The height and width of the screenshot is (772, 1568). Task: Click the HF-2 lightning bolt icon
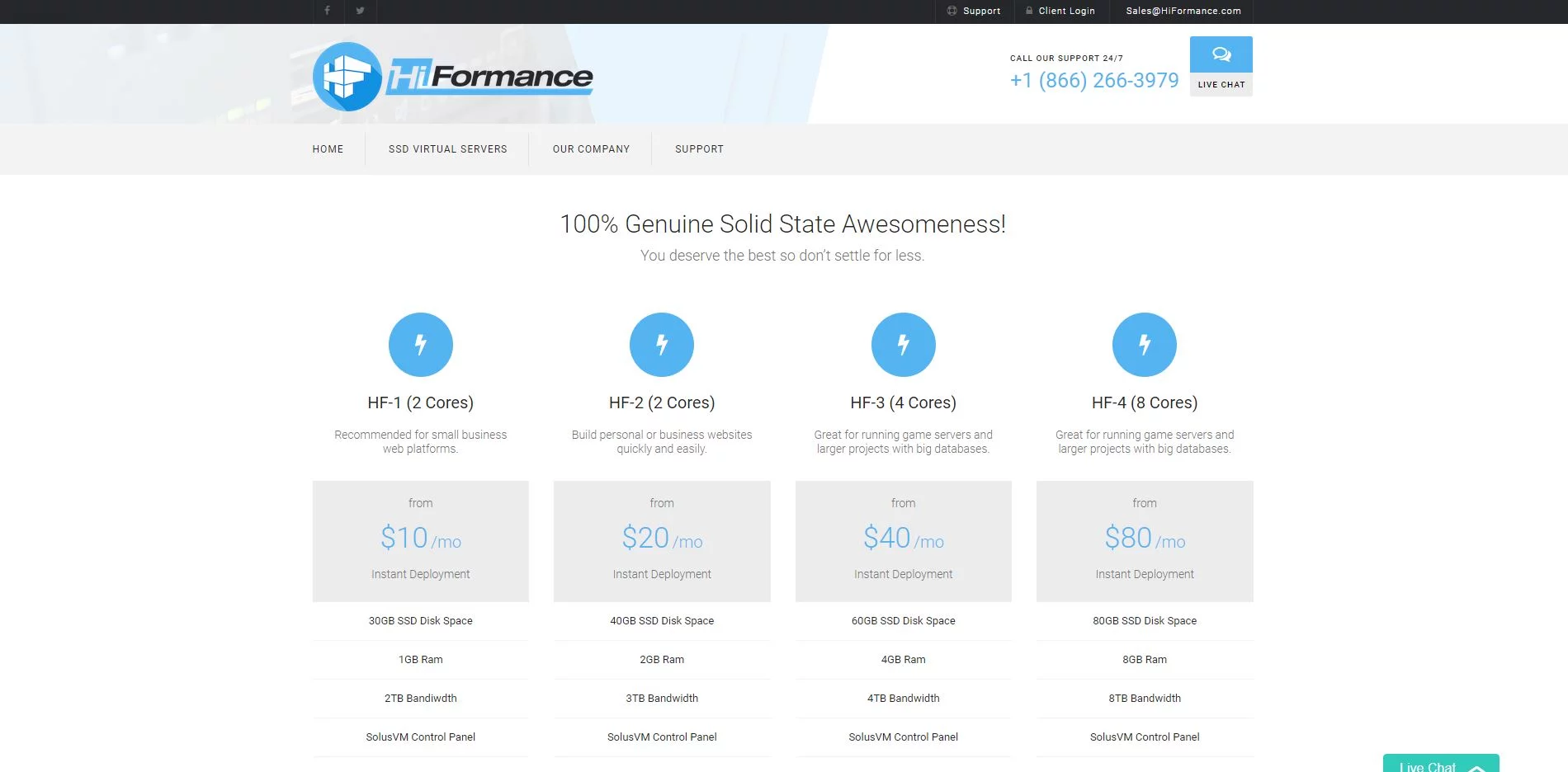click(x=662, y=345)
